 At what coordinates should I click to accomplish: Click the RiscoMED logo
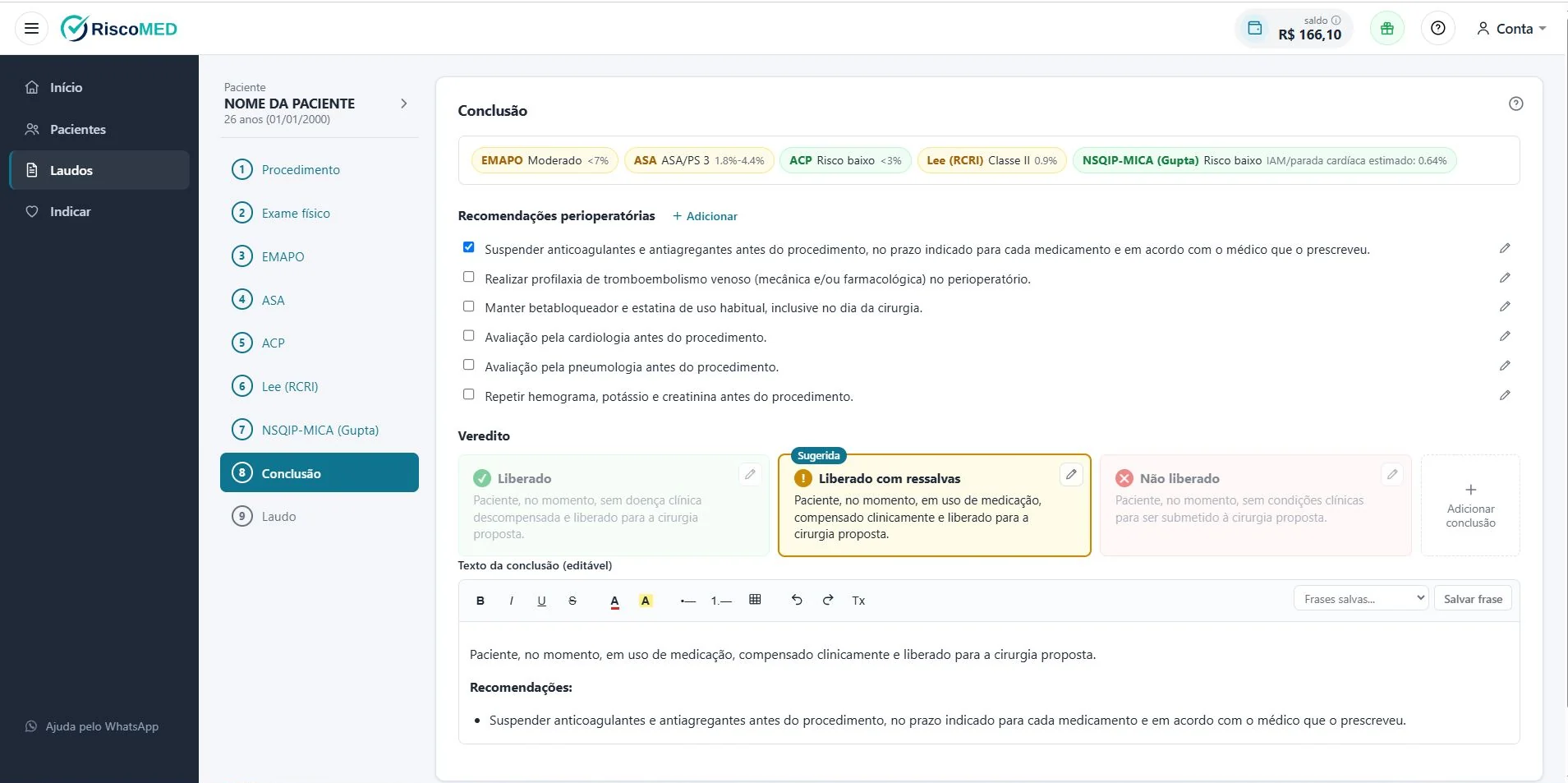119,29
